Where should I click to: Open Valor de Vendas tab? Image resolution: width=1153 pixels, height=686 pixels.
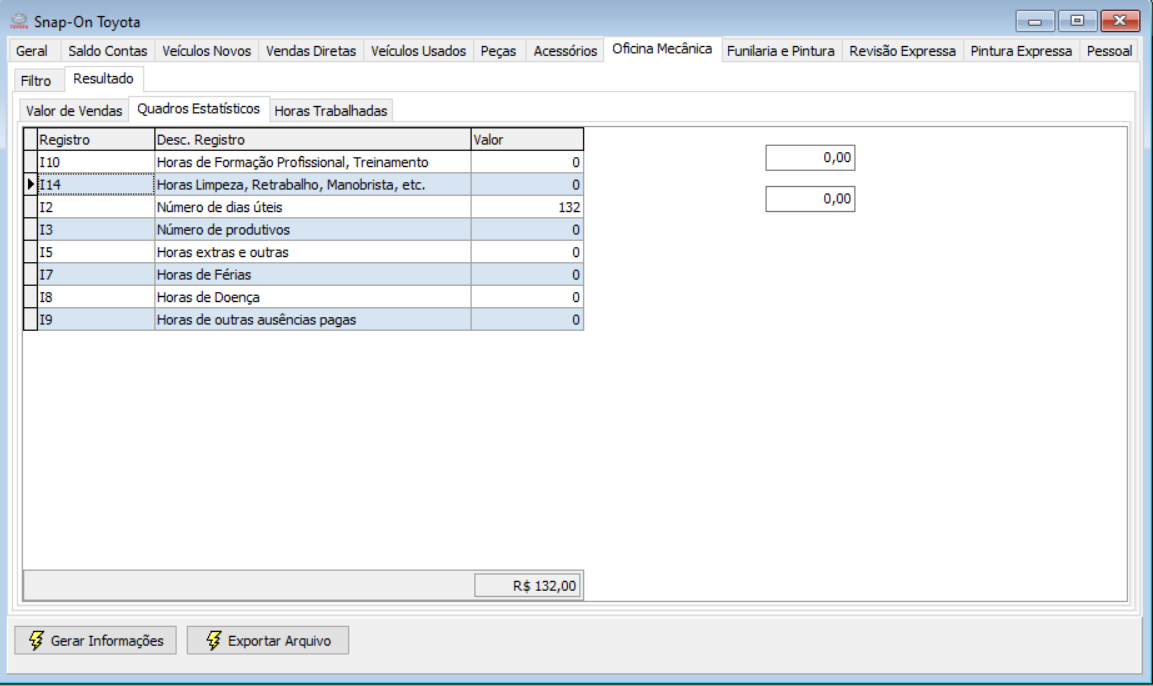click(x=74, y=111)
